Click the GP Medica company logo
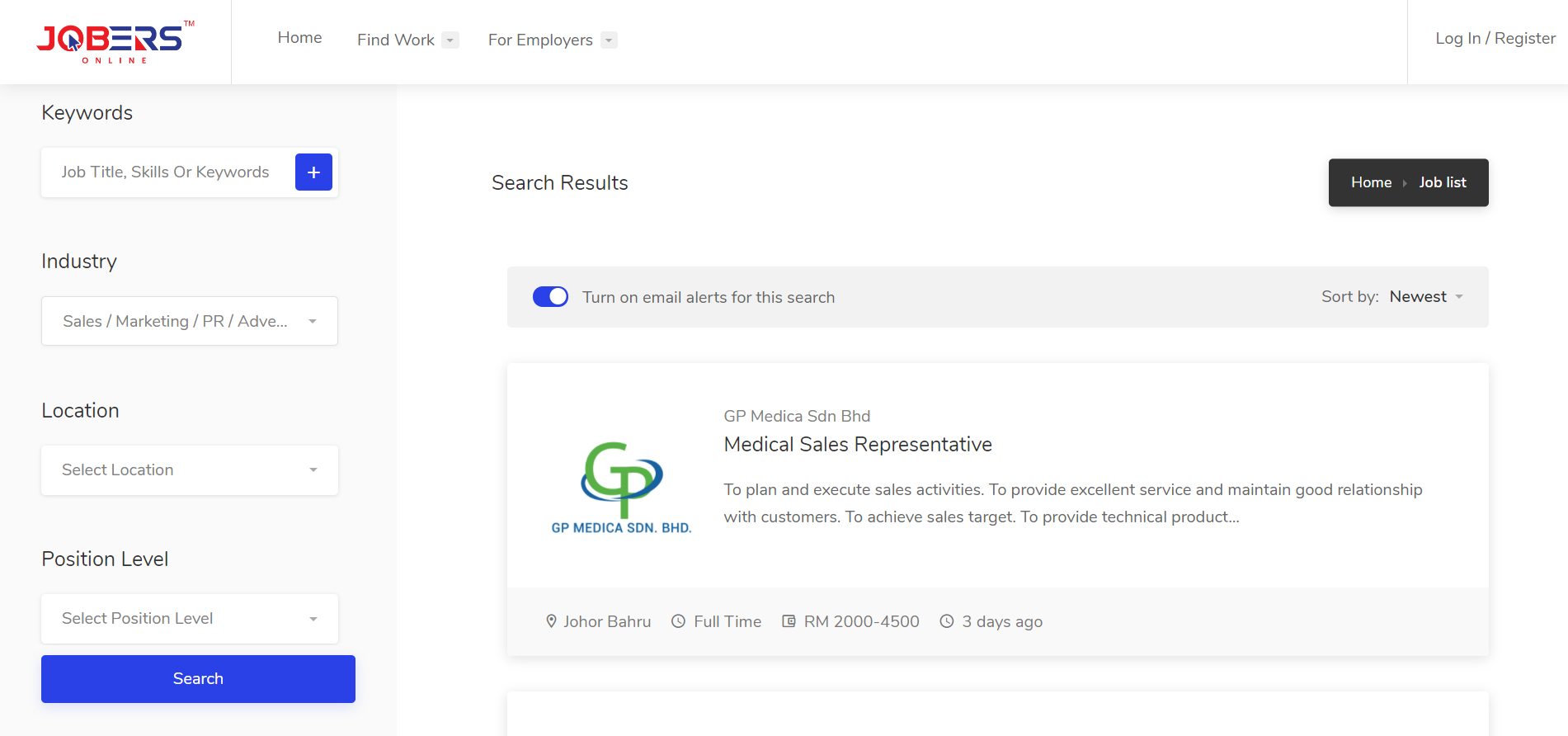 click(621, 487)
